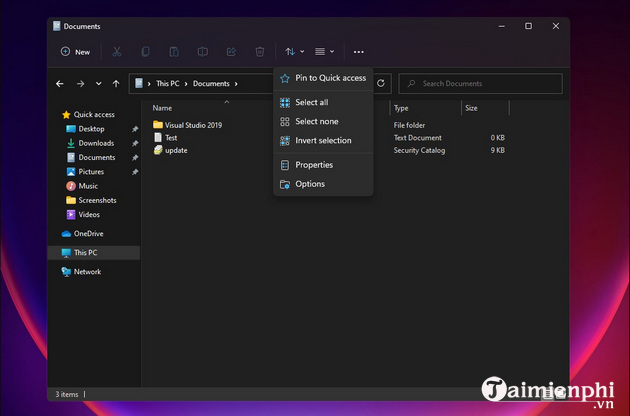This screenshot has height=416, width=630.
Task: Open Documents in the sidebar
Action: (91, 158)
